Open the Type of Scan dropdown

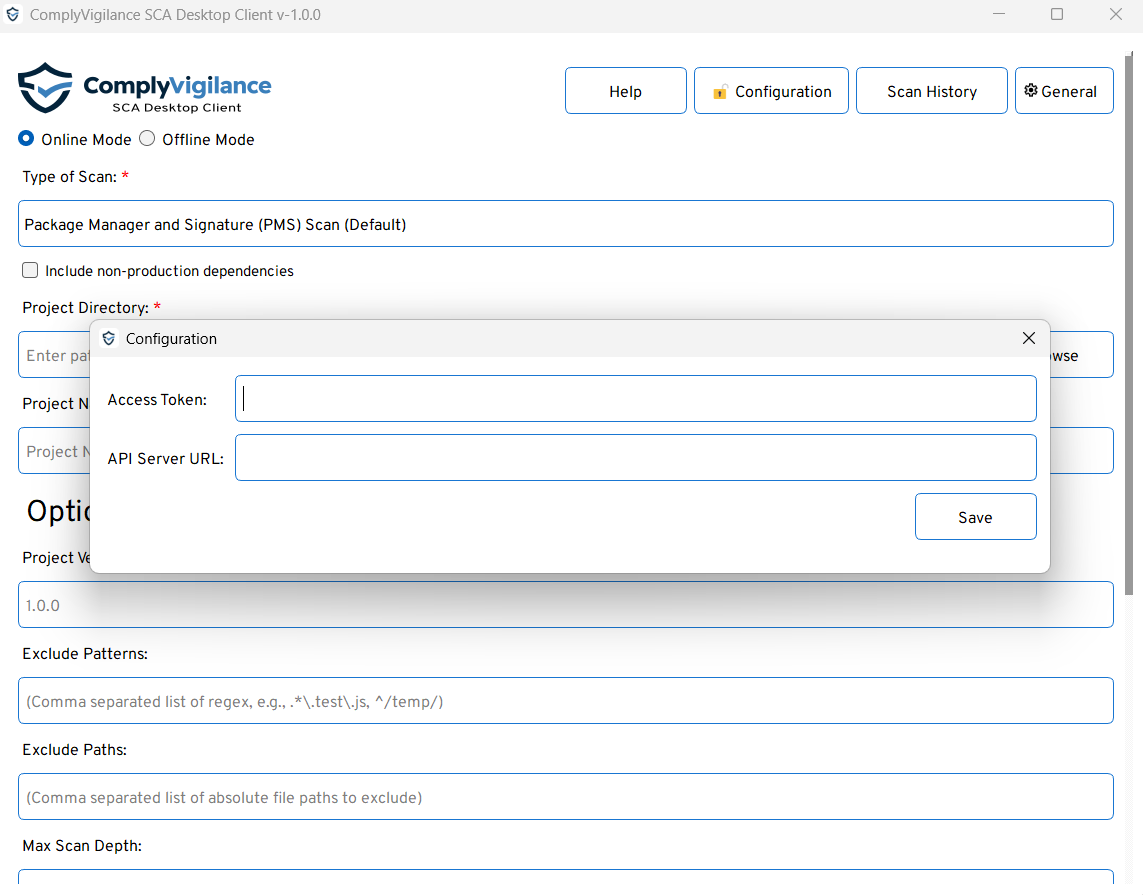click(565, 224)
